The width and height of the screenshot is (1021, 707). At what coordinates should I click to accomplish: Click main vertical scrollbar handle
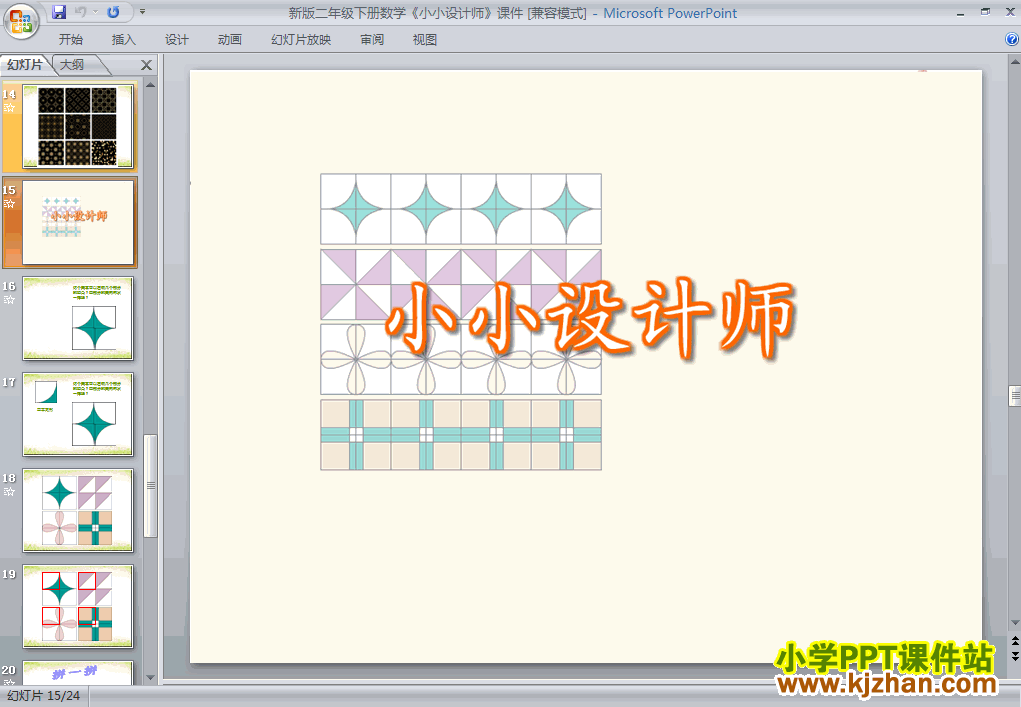1014,396
